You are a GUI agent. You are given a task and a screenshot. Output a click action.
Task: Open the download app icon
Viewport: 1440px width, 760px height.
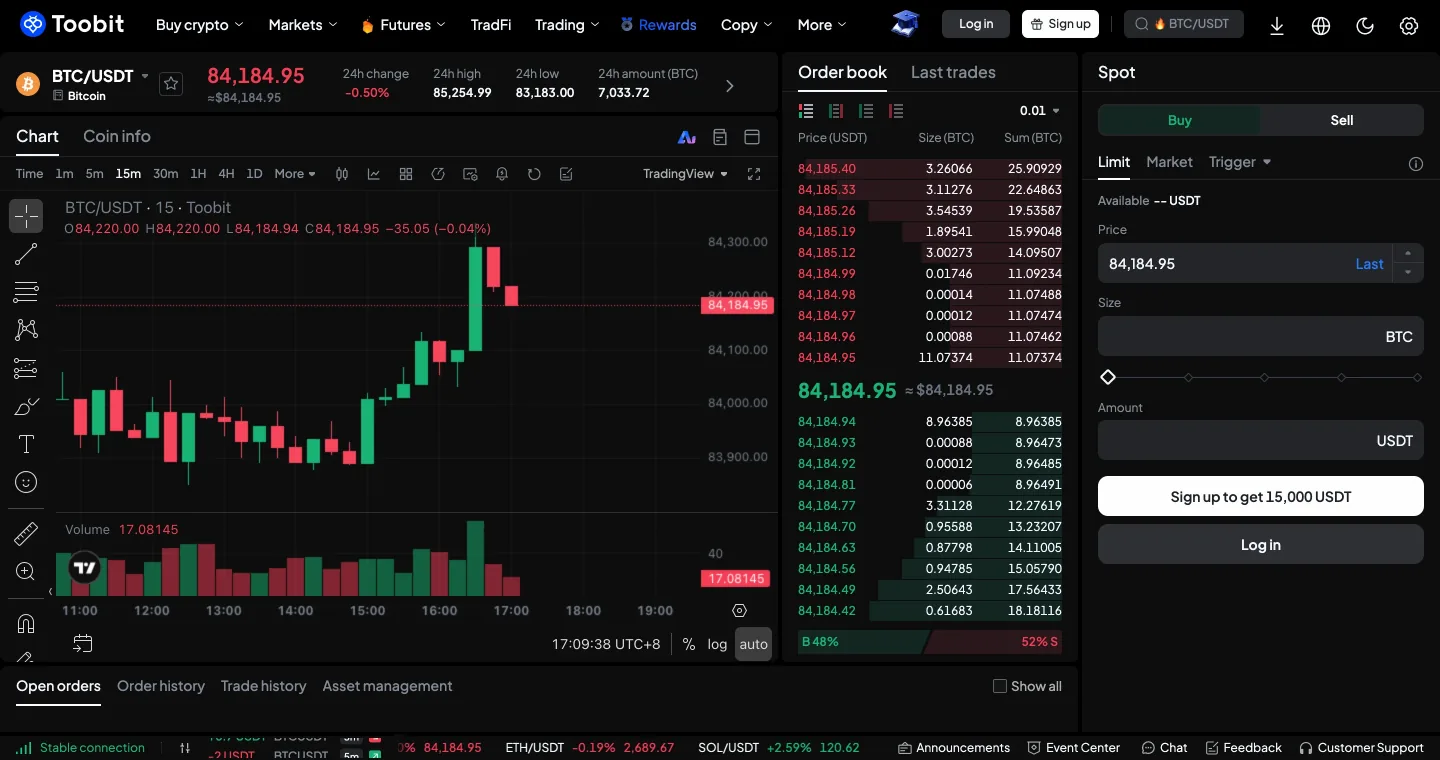[1276, 26]
